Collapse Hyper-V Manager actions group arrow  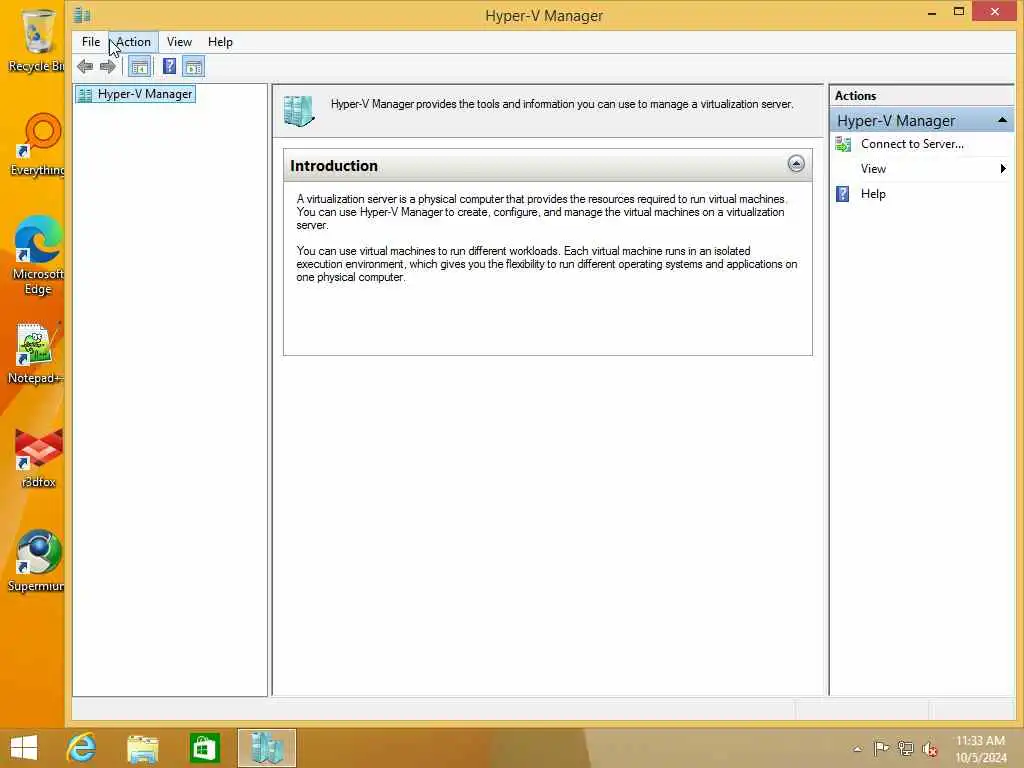pos(1002,120)
